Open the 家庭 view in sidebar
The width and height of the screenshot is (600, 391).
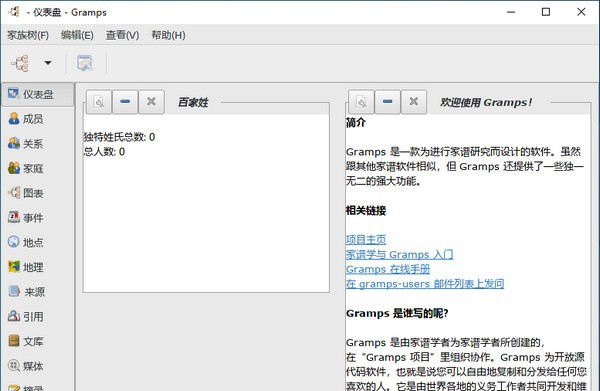coord(26,168)
